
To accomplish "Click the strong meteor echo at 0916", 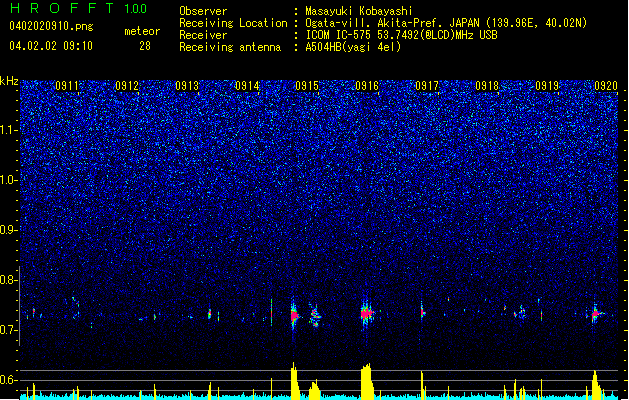I will (366, 313).
